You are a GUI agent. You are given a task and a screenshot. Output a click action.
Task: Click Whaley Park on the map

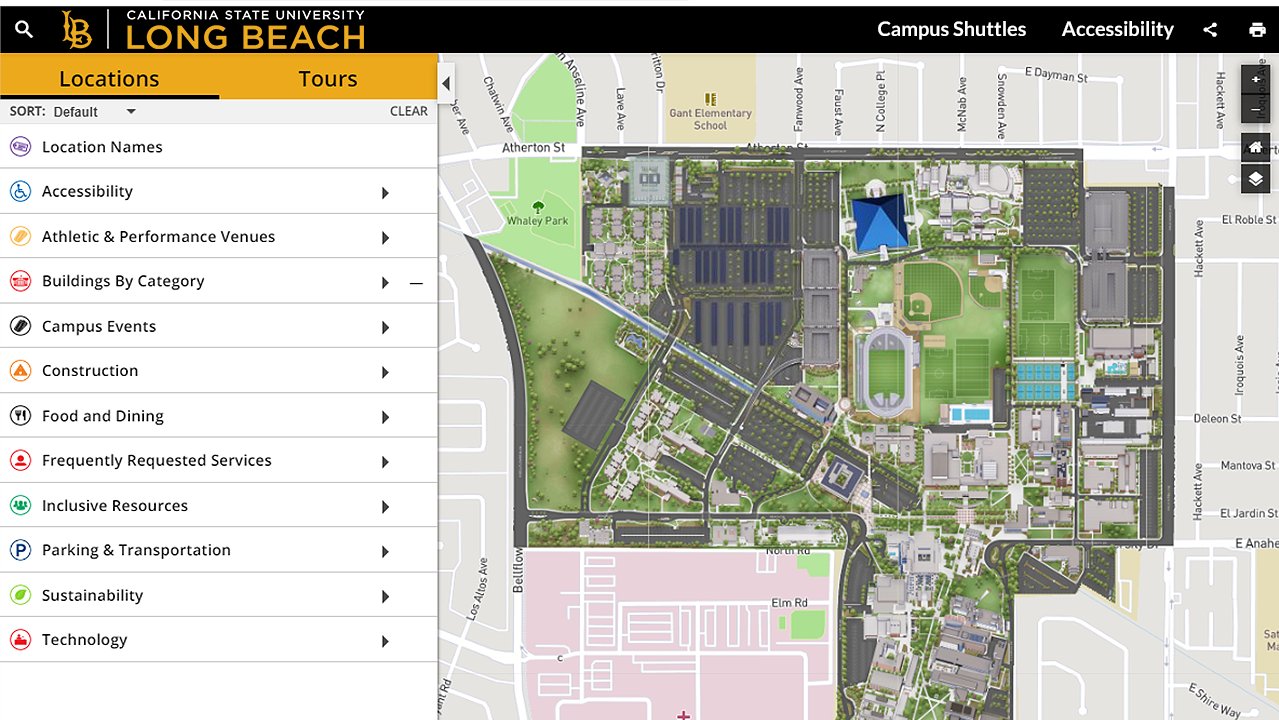(537, 220)
